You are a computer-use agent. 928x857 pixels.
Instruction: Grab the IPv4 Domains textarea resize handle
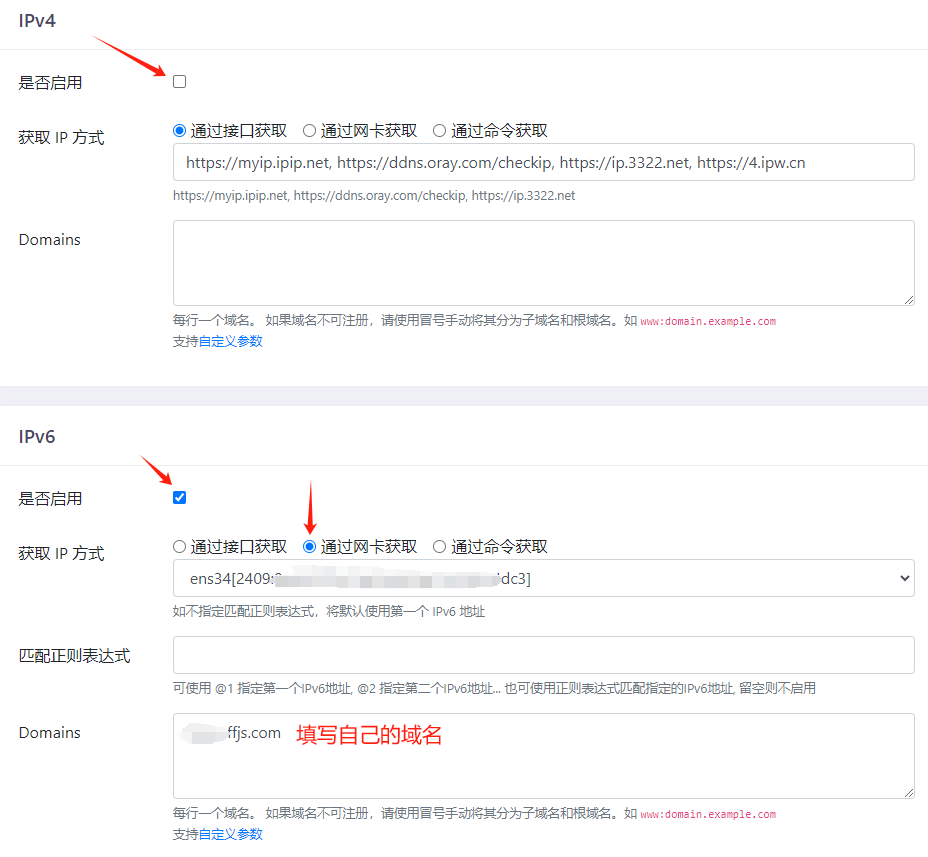(909, 300)
